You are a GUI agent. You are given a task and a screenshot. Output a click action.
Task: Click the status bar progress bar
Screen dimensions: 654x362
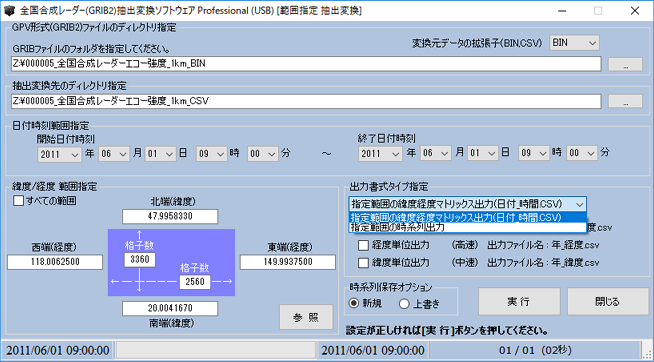point(216,349)
